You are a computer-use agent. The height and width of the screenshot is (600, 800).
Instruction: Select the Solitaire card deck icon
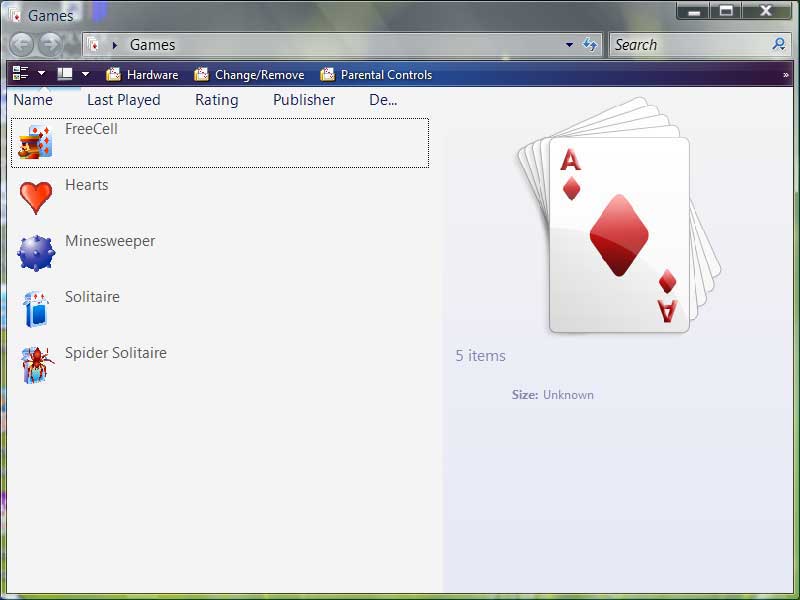coord(36,309)
